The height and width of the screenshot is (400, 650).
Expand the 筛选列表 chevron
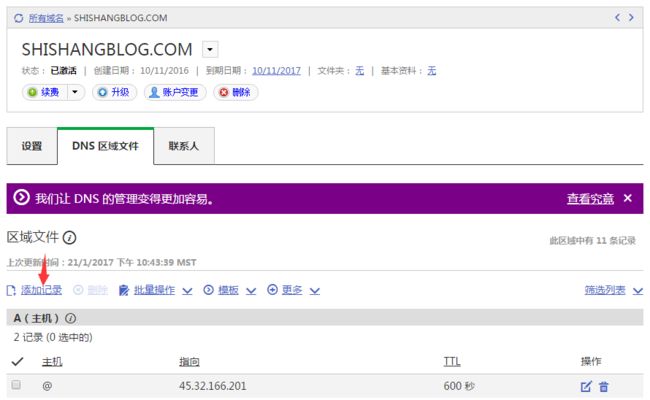638,291
